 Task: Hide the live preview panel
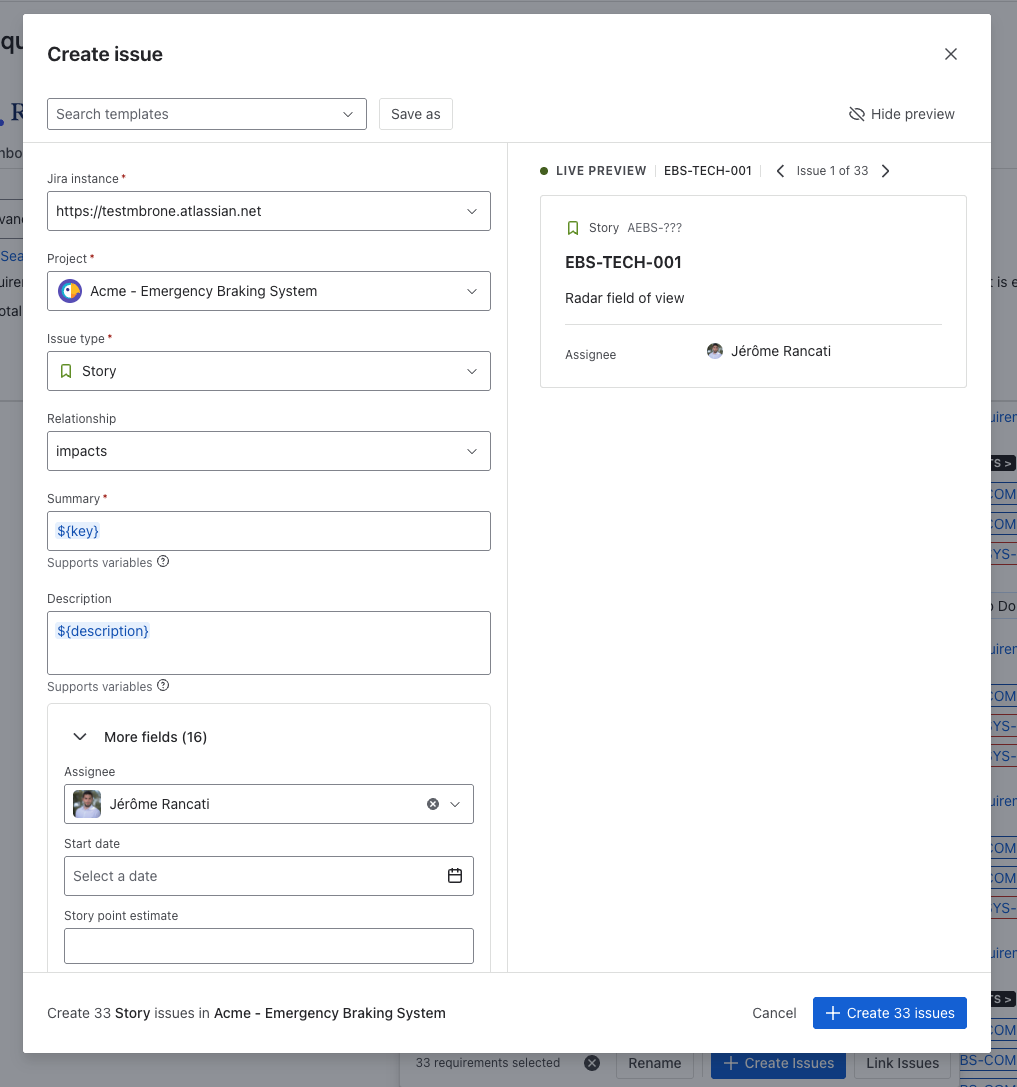(x=901, y=114)
